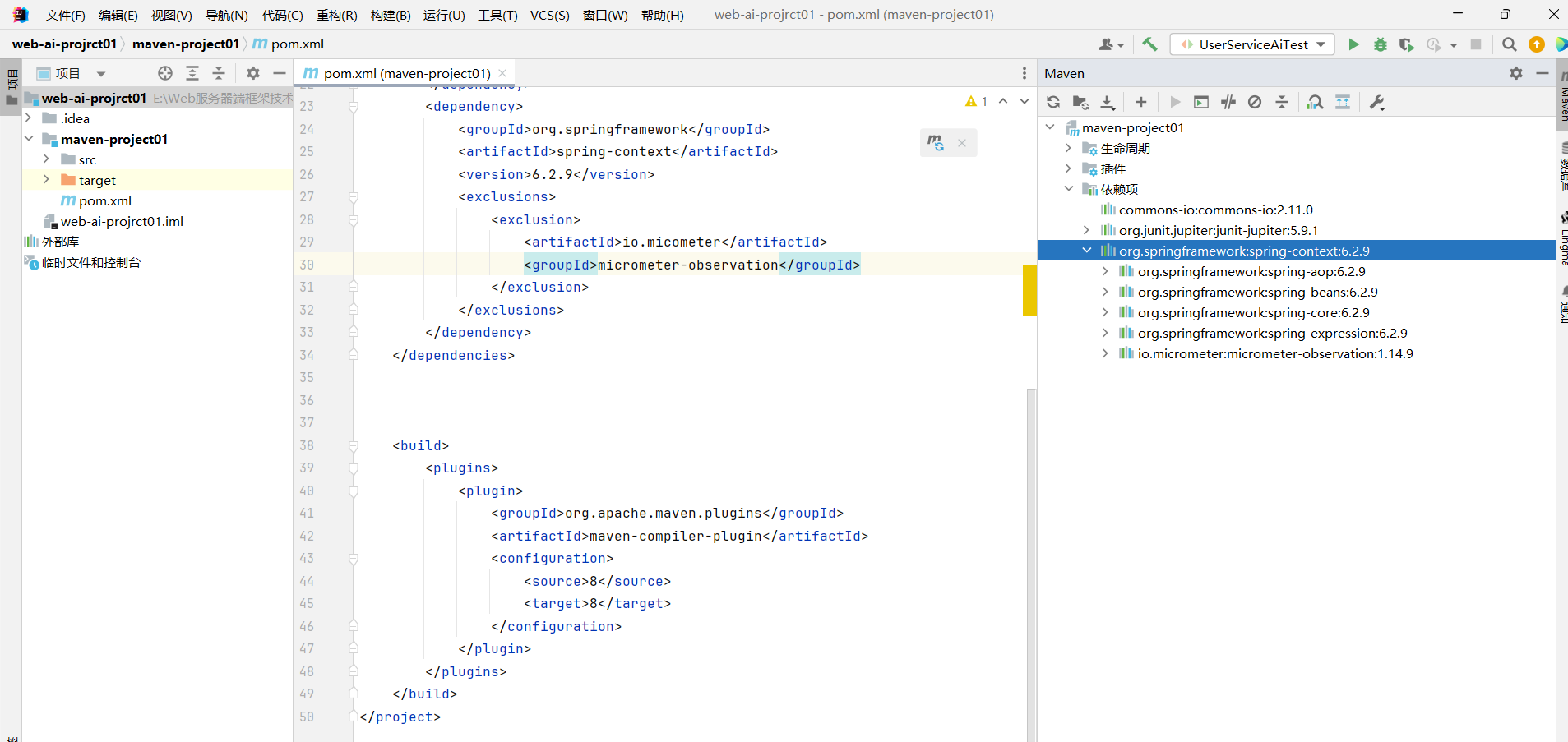Collapse the maven-project01 module in Project tree

click(x=29, y=139)
